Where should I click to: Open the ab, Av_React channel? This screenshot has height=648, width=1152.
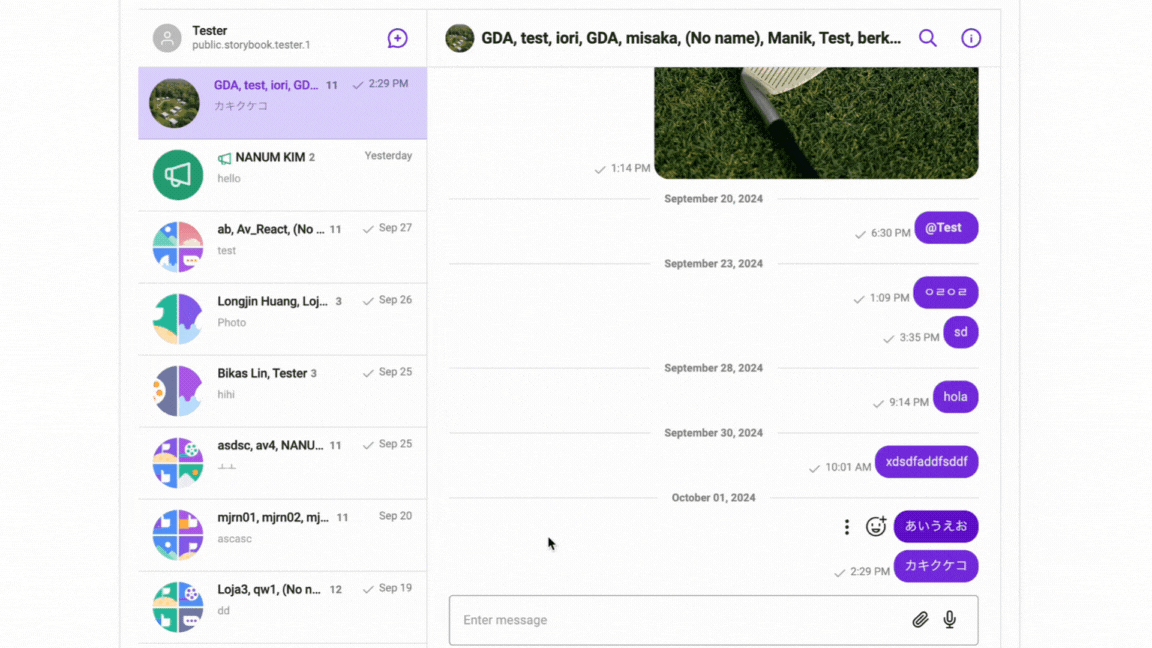(282, 247)
